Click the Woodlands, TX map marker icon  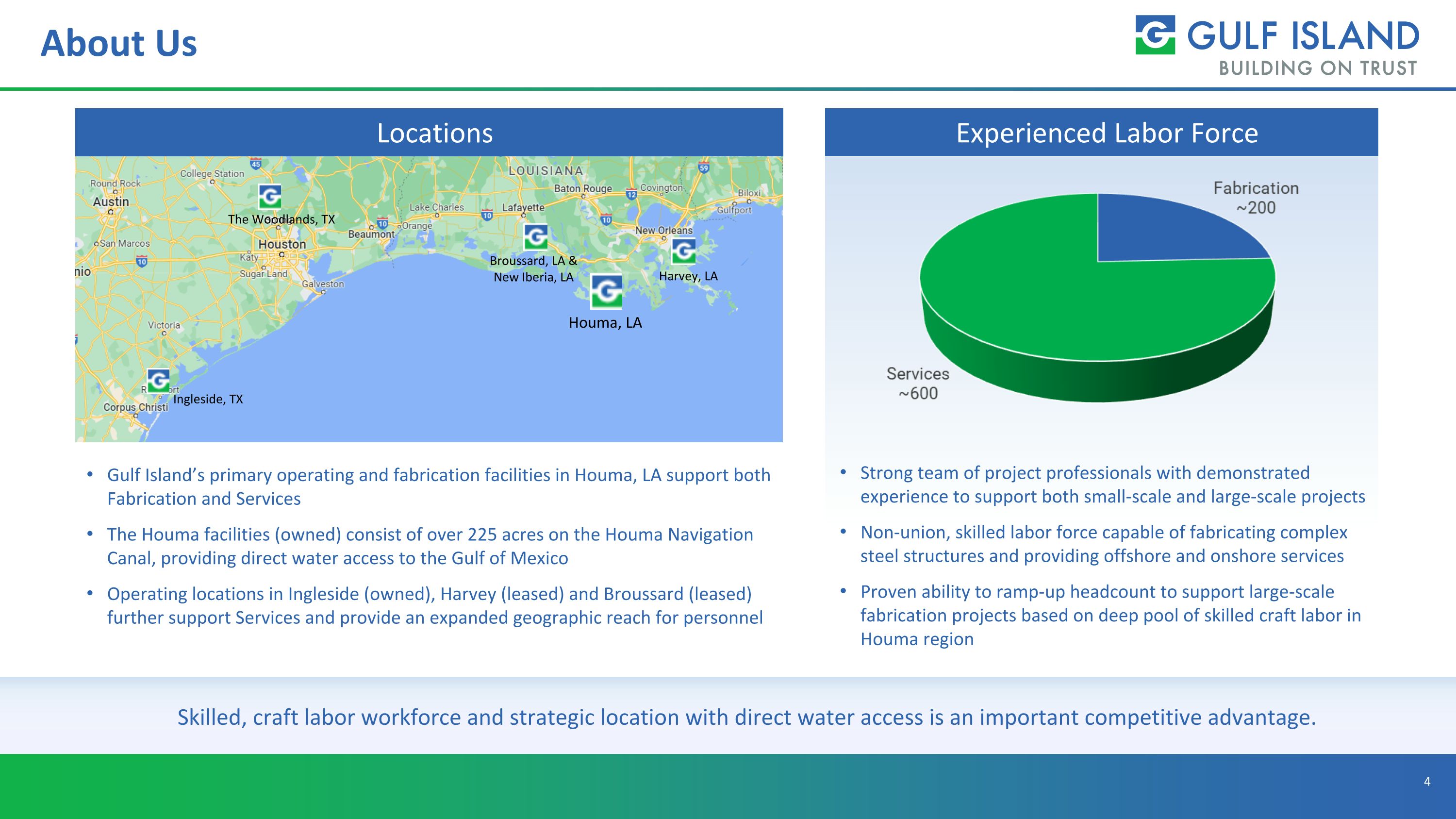(270, 197)
